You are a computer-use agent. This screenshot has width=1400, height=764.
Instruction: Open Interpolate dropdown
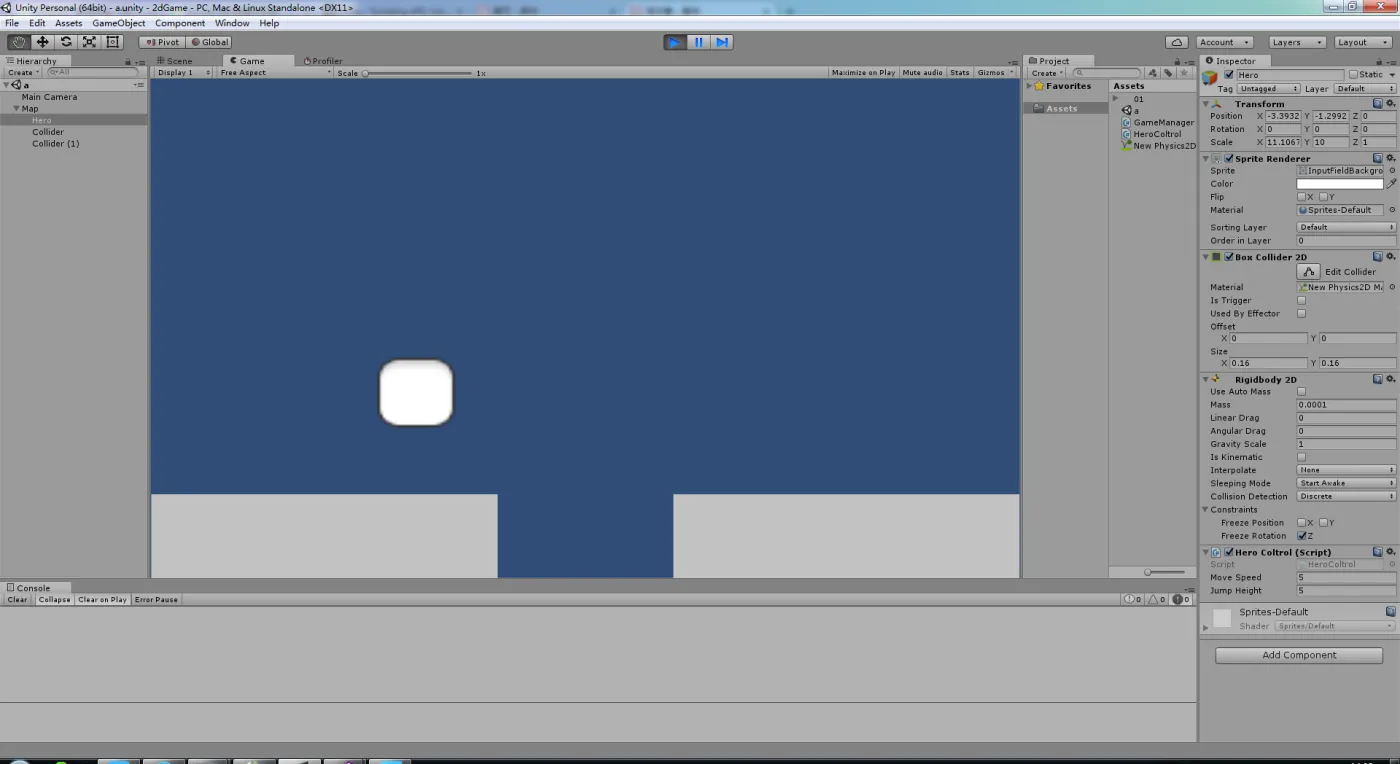(x=1346, y=470)
